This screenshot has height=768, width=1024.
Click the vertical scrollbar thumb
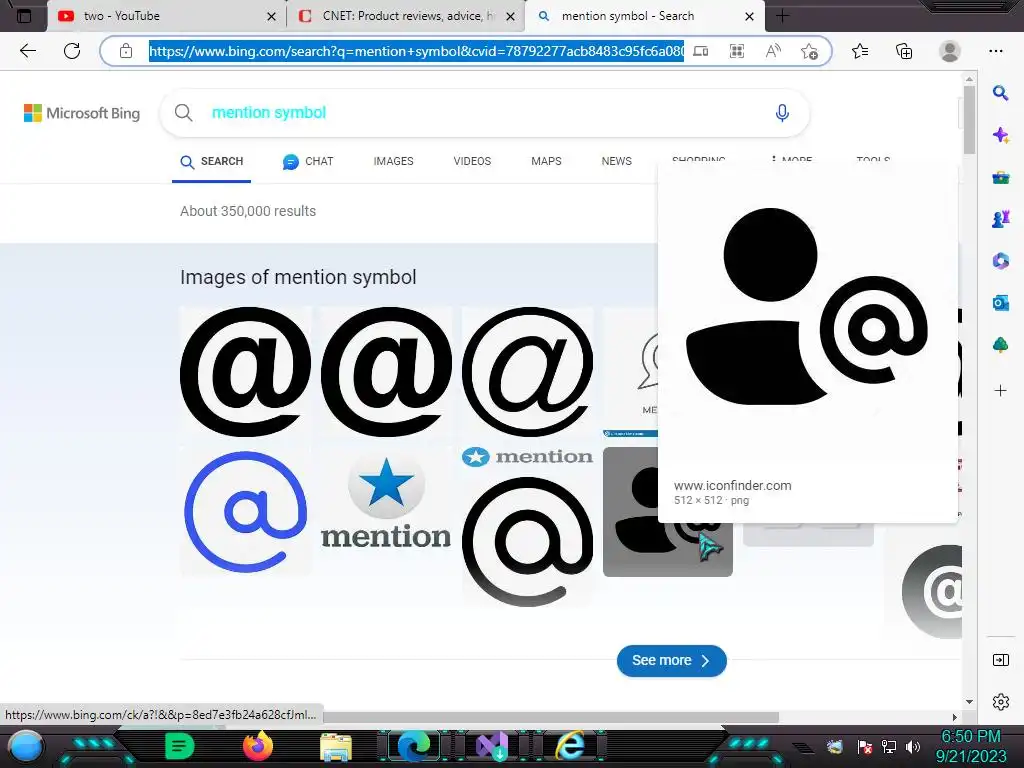pos(969,120)
